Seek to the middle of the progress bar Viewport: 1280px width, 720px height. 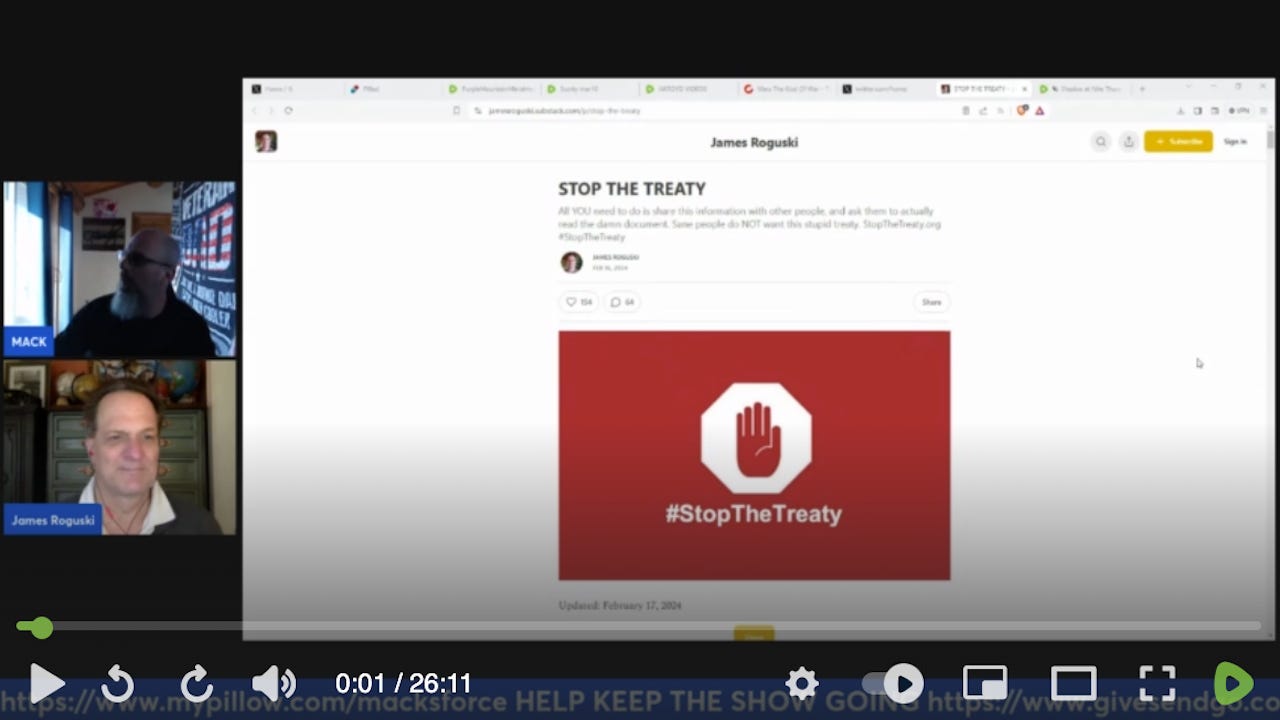640,627
